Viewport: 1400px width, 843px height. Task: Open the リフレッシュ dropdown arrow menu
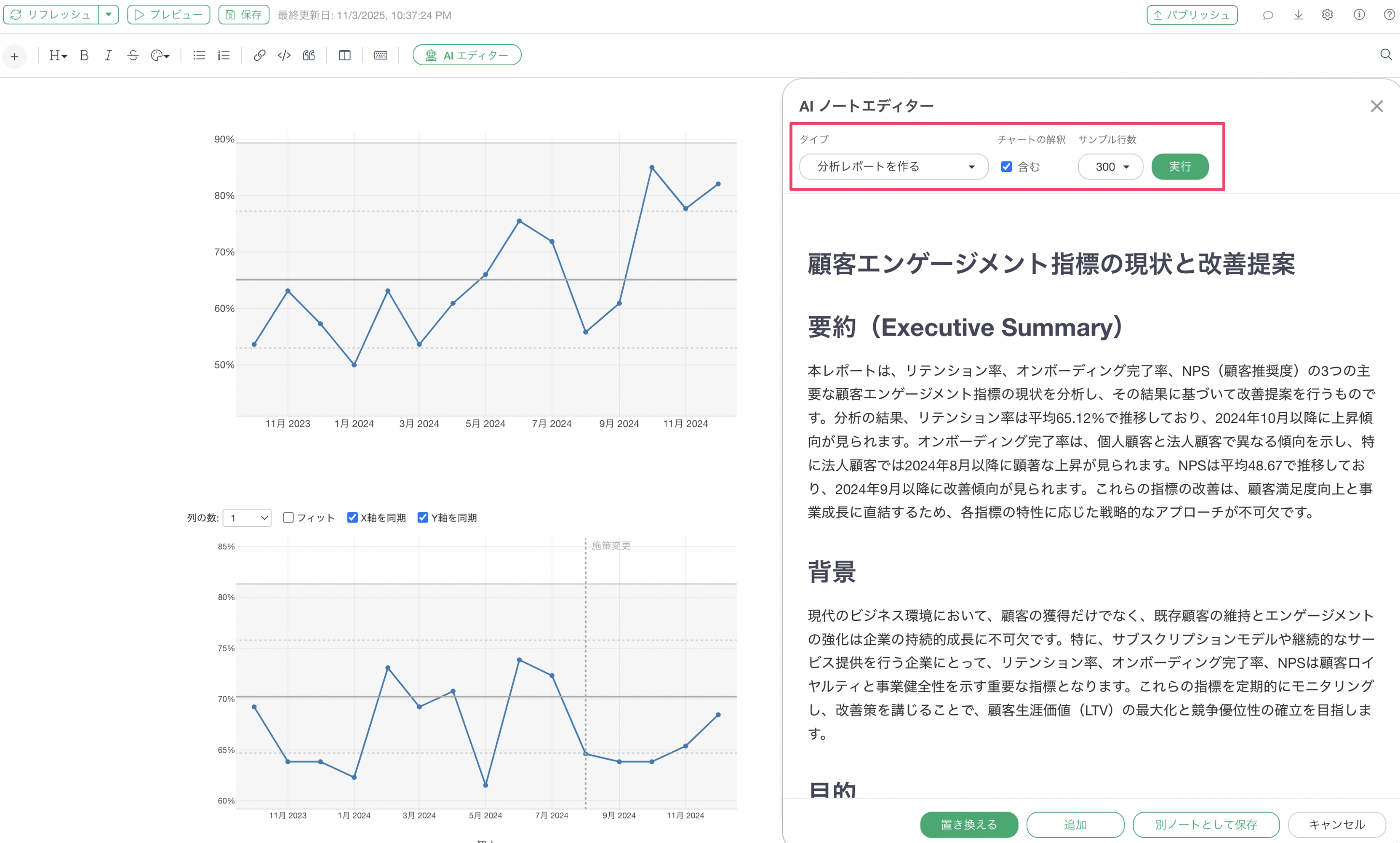[109, 15]
